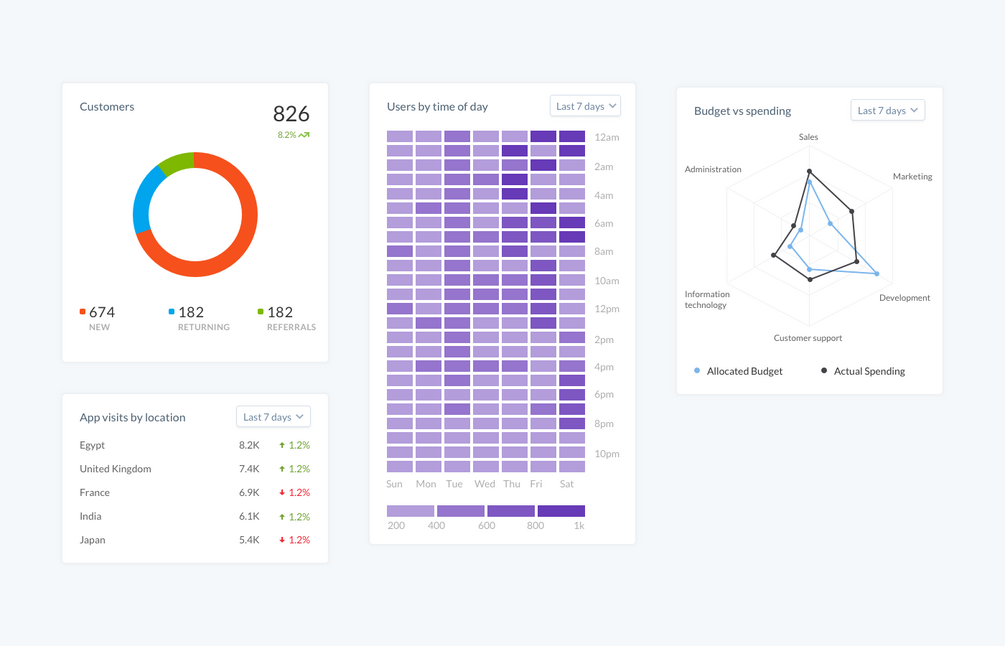Viewport: 1005px width, 646px height.
Task: Click the 674 new customers value
Action: 102,312
